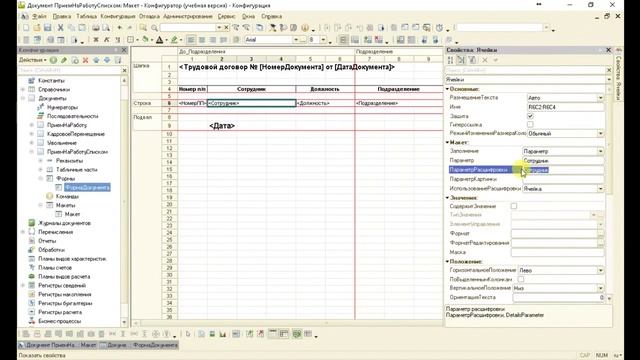Select the Журналы документов tree item
Viewport: 640px width, 360px height.
point(64,223)
